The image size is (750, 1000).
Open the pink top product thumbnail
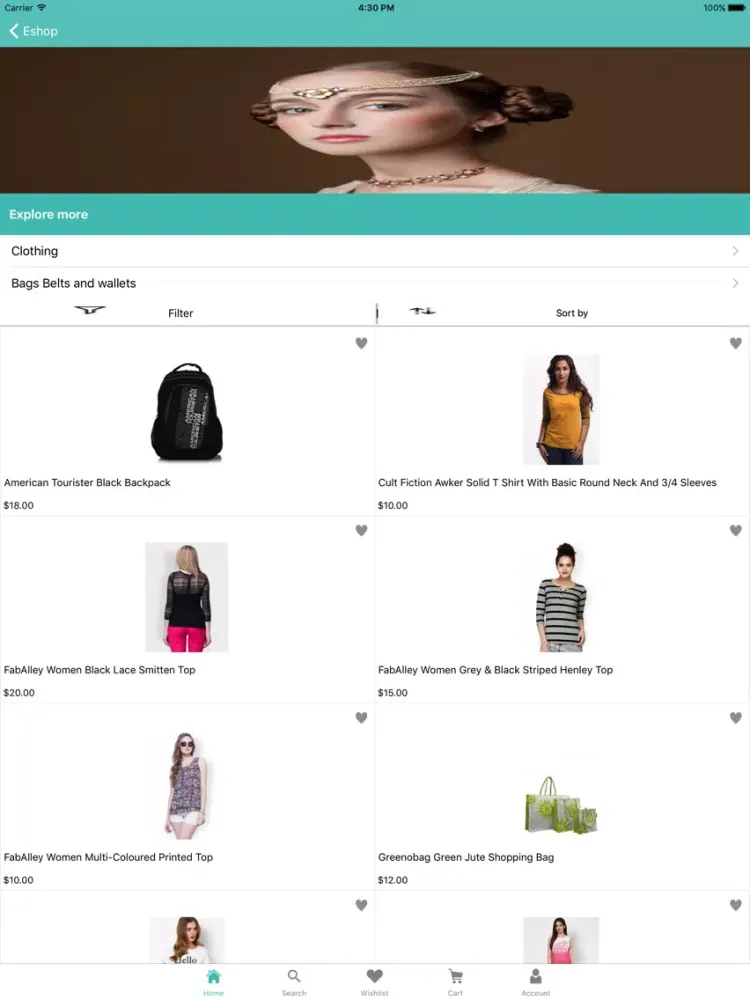click(561, 940)
